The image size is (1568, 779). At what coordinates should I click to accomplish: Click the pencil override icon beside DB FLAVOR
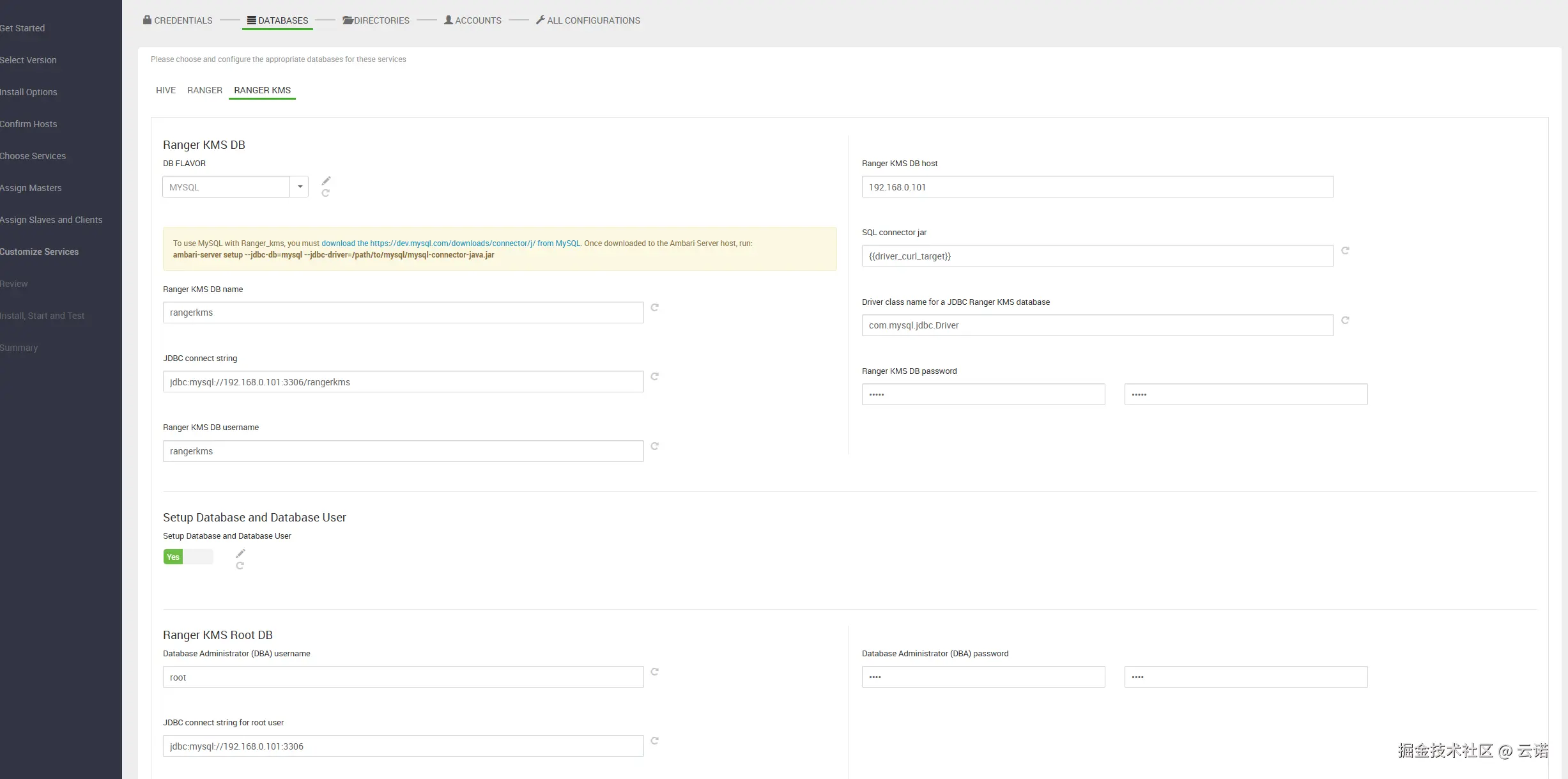pos(326,181)
